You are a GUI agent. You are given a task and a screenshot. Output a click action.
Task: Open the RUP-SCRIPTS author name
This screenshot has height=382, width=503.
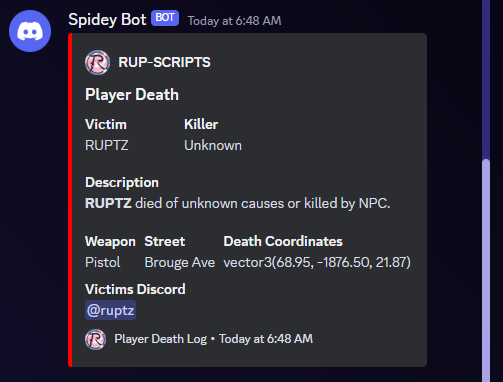tap(164, 62)
